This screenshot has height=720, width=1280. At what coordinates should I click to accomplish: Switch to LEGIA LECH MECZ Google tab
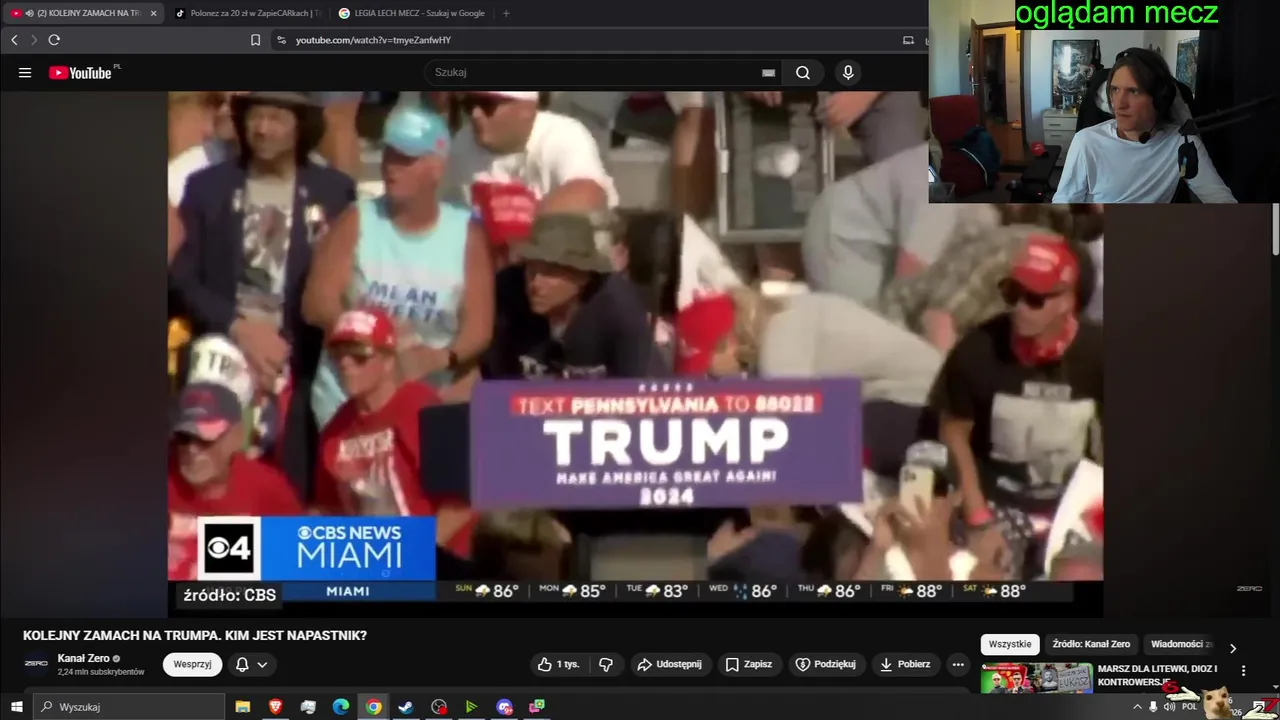click(x=411, y=13)
